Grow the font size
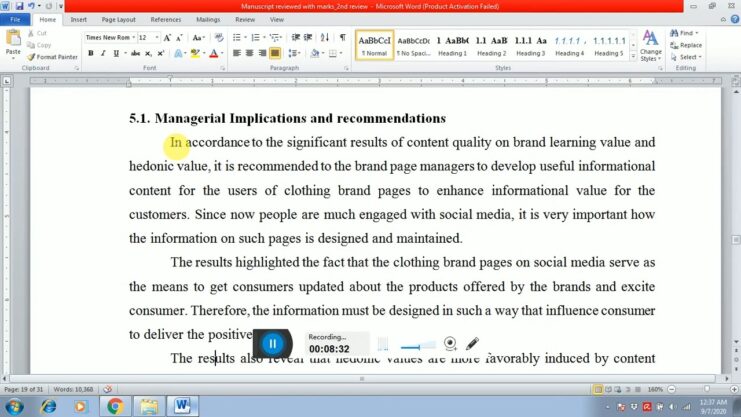741x417 pixels. (167, 37)
